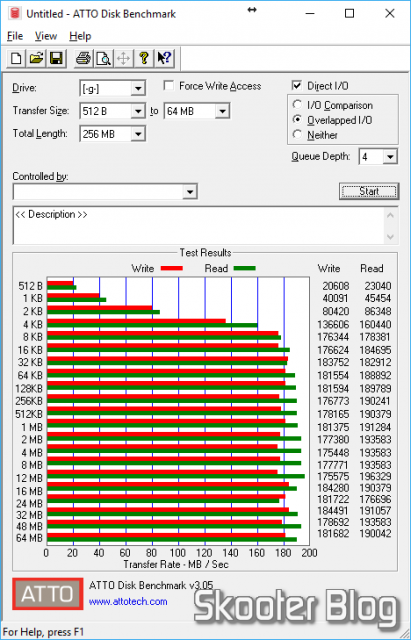
Task: Click the Description box scroll down arrow
Action: (391, 237)
